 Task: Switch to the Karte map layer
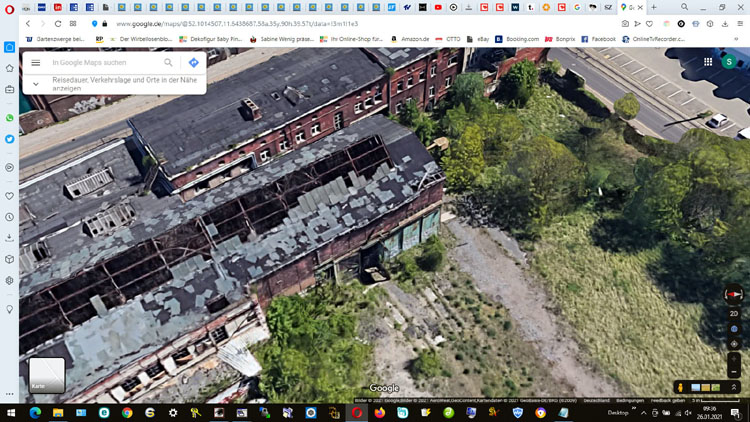click(x=47, y=376)
